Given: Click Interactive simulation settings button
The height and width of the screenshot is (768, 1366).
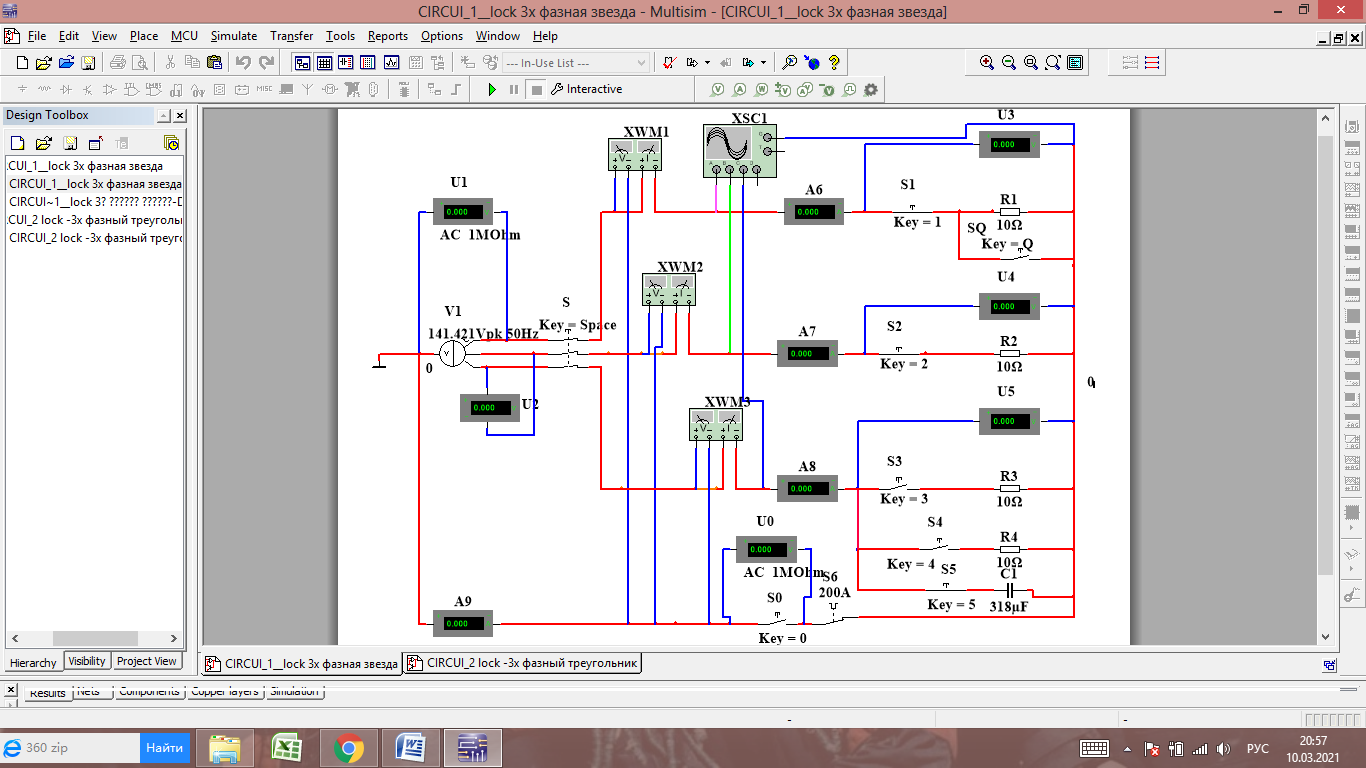Looking at the screenshot, I should tap(586, 89).
